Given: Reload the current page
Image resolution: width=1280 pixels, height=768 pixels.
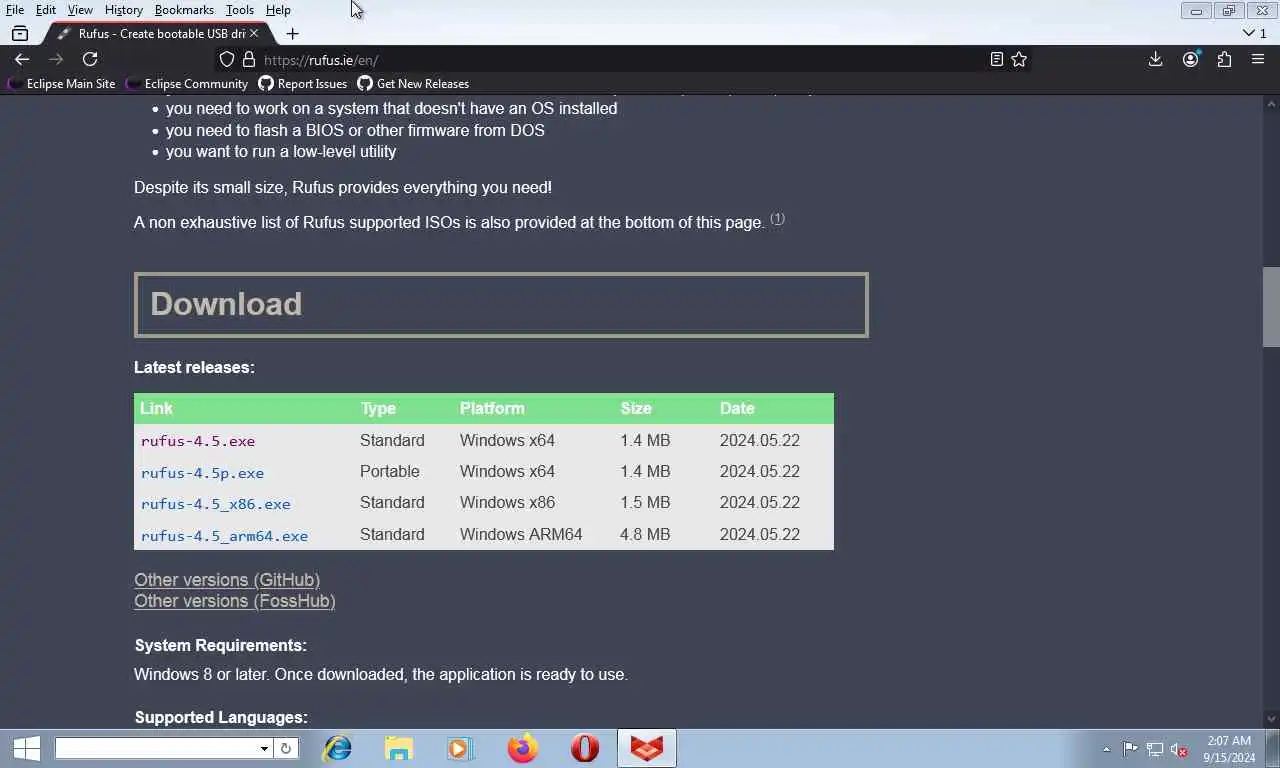Looking at the screenshot, I should 90,59.
